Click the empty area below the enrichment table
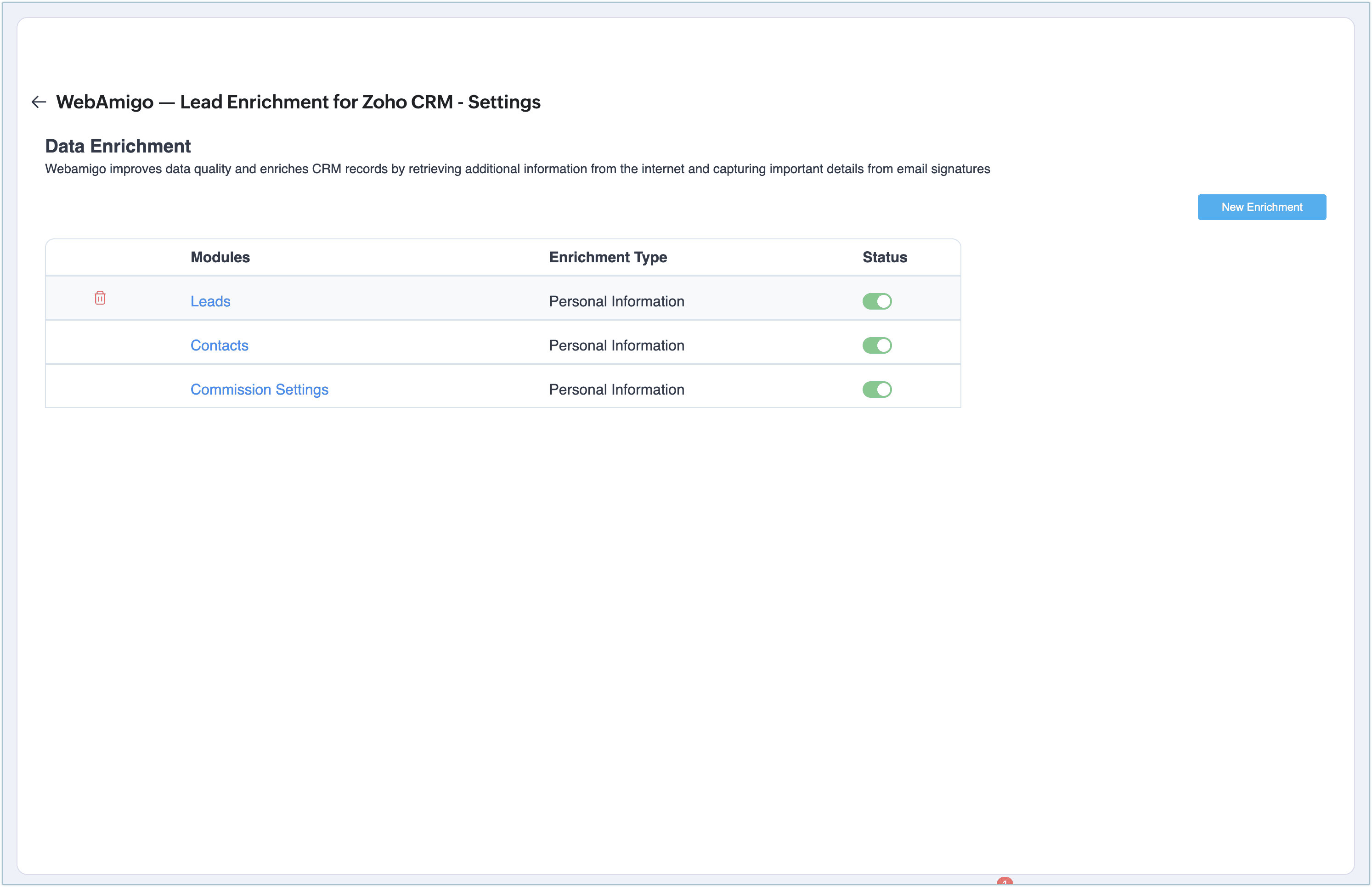 (x=501, y=576)
